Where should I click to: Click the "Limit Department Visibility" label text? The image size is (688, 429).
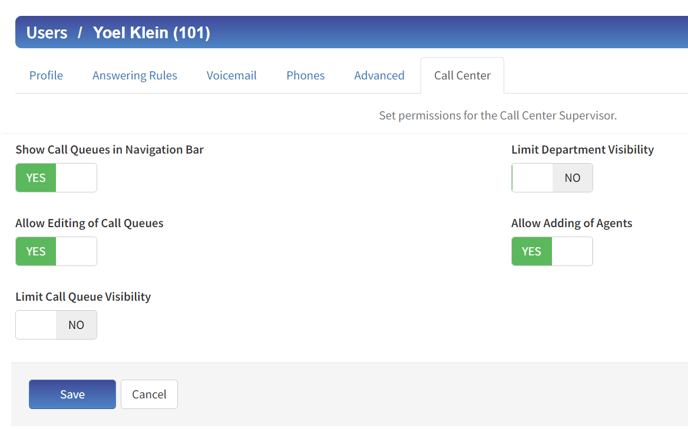582,150
